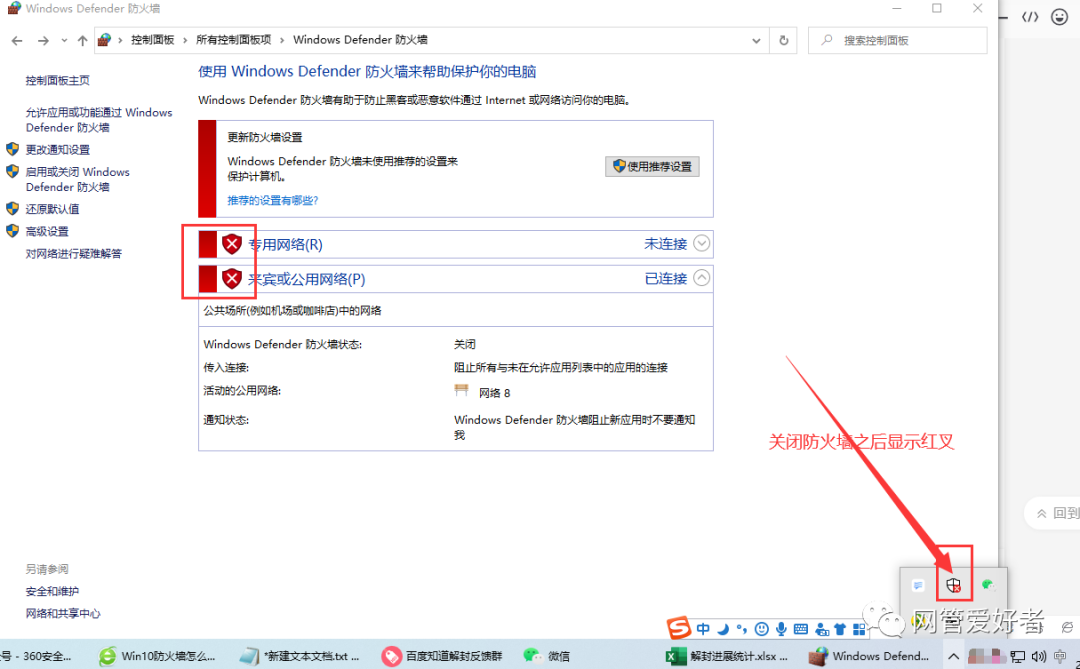Click the 网络 8 bench icon
Image resolution: width=1080 pixels, height=669 pixels.
(461, 391)
